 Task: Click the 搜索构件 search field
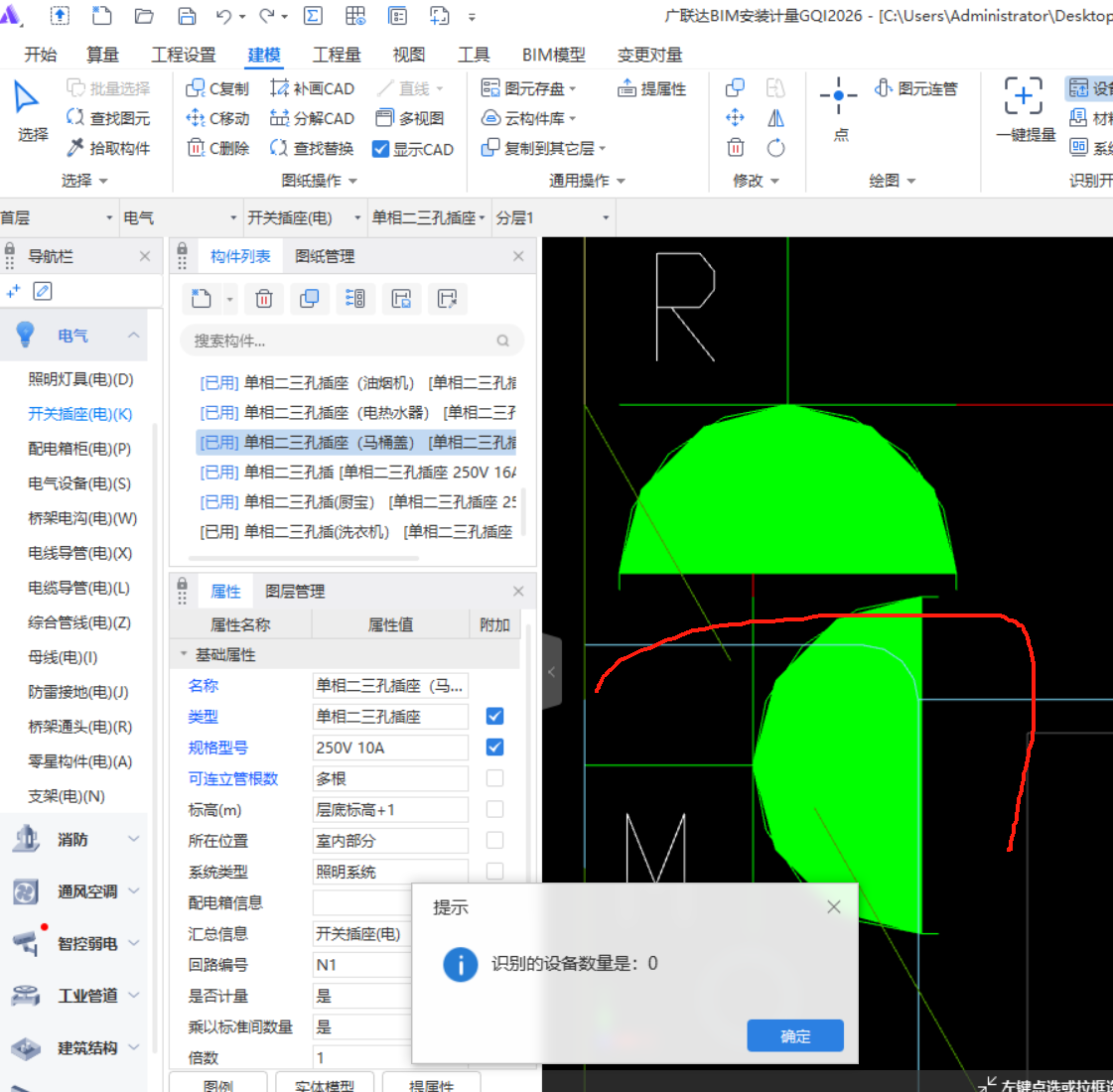click(x=352, y=341)
